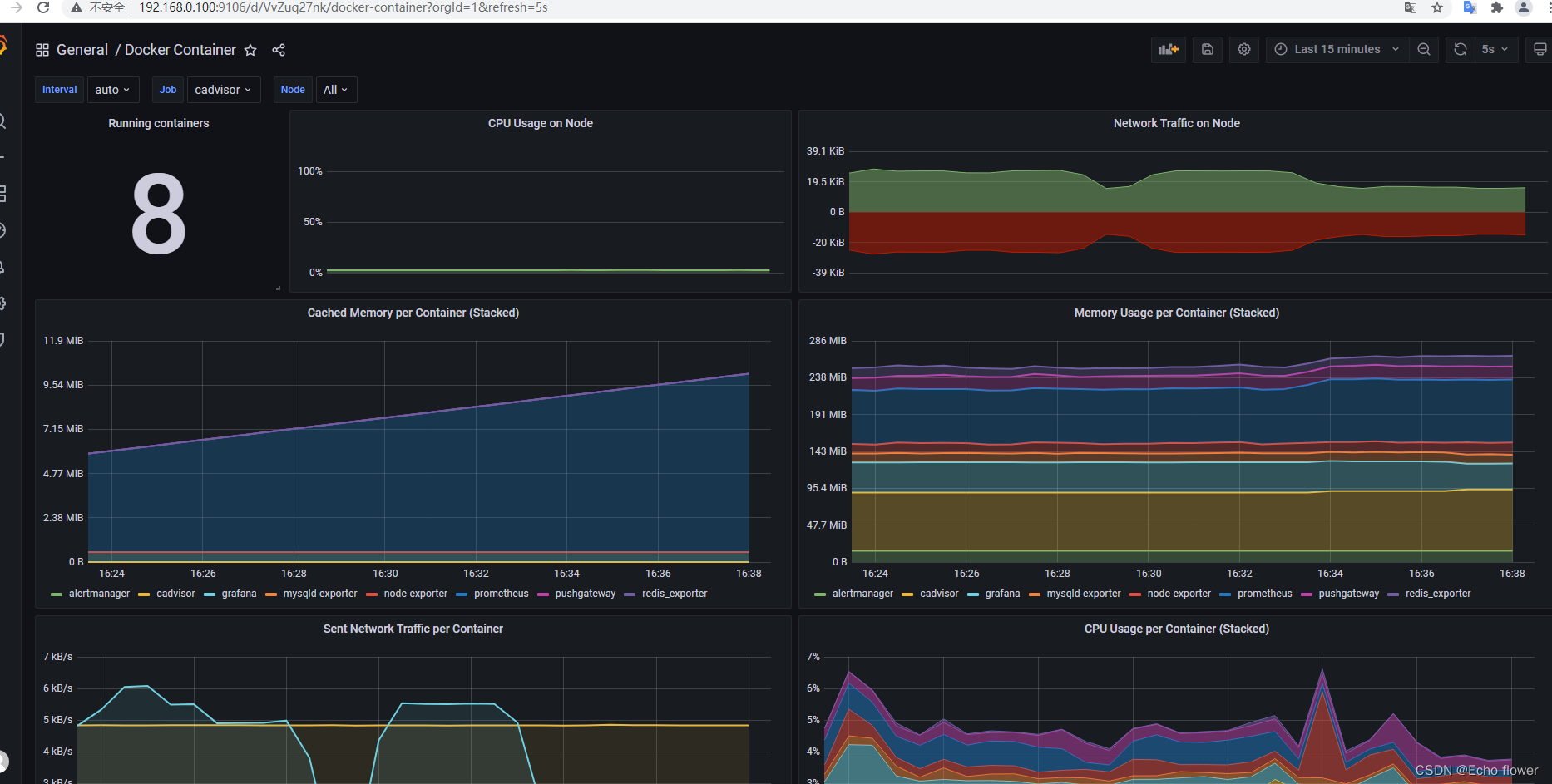Viewport: 1552px width, 784px height.
Task: Save the dashboard with the disk icon
Action: point(1208,50)
